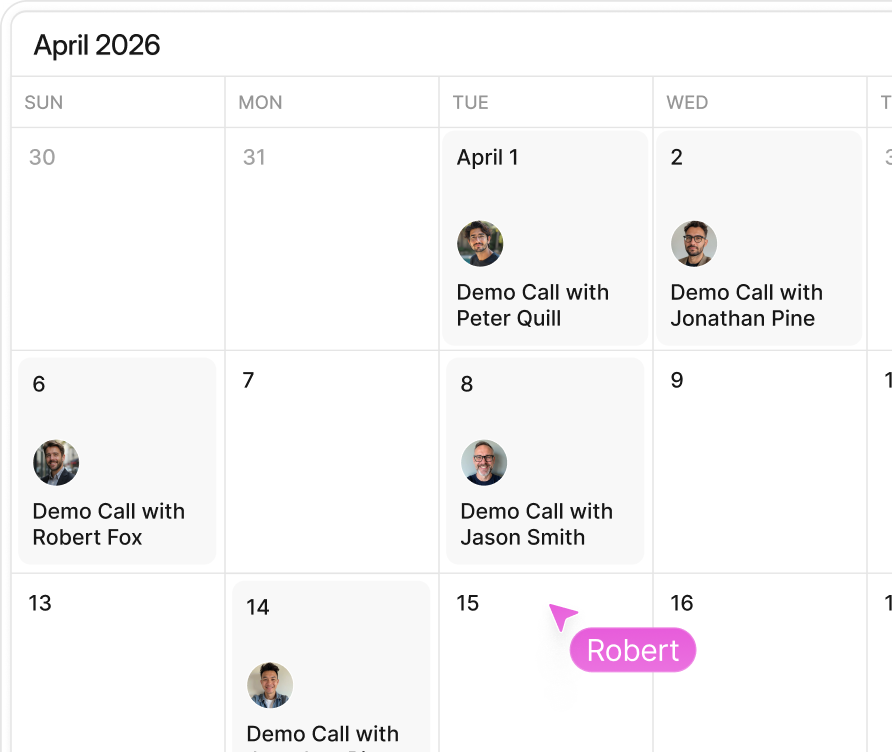Image resolution: width=892 pixels, height=752 pixels.
Task: Click the April 2026 month title
Action: click(97, 45)
